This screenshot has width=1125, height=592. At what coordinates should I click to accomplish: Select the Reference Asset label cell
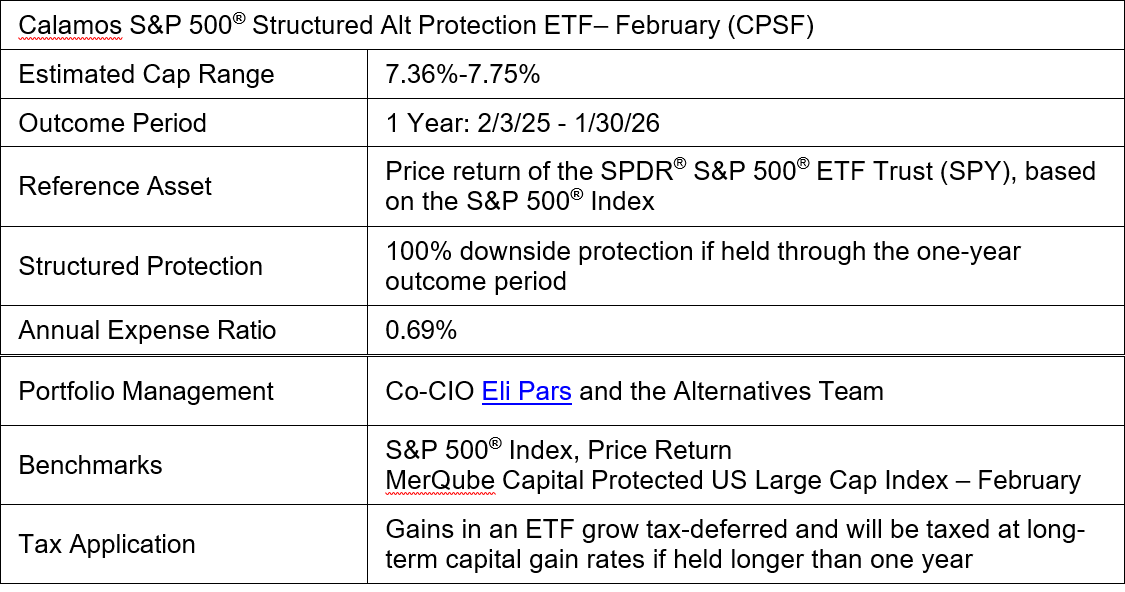point(184,187)
